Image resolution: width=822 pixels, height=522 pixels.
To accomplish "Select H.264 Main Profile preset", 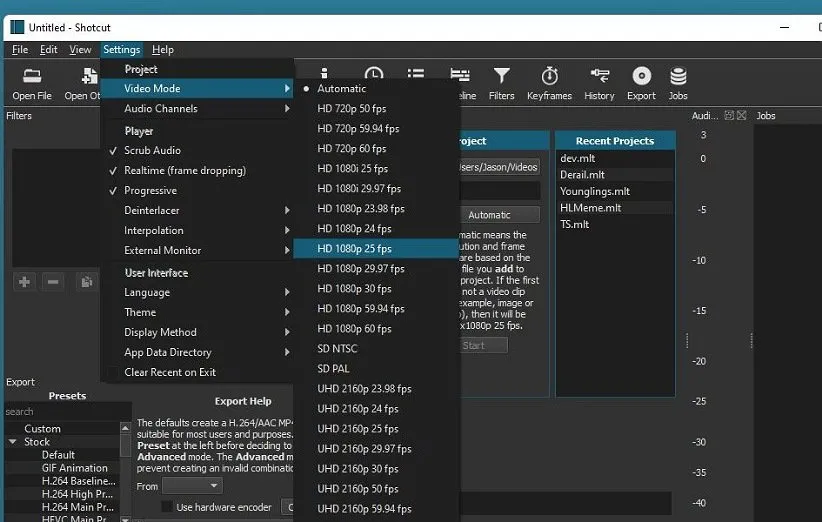I will (78, 507).
